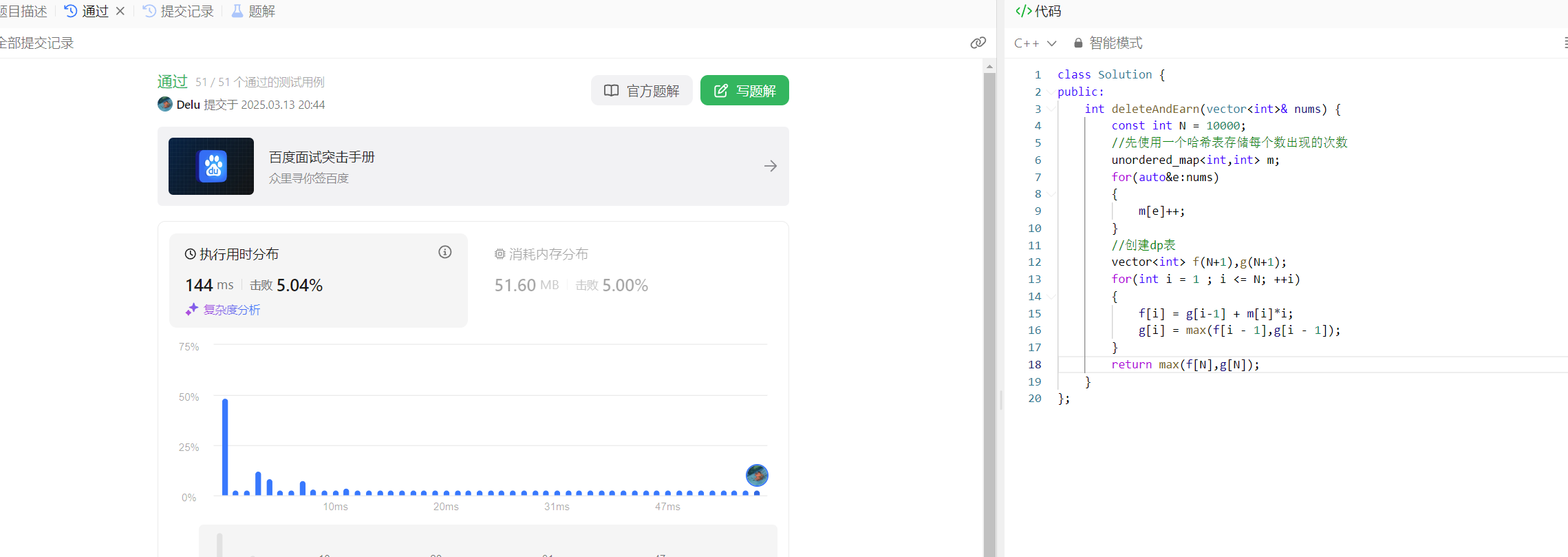Click the '//创建dp表' comment line
1568x557 pixels.
(x=1143, y=245)
